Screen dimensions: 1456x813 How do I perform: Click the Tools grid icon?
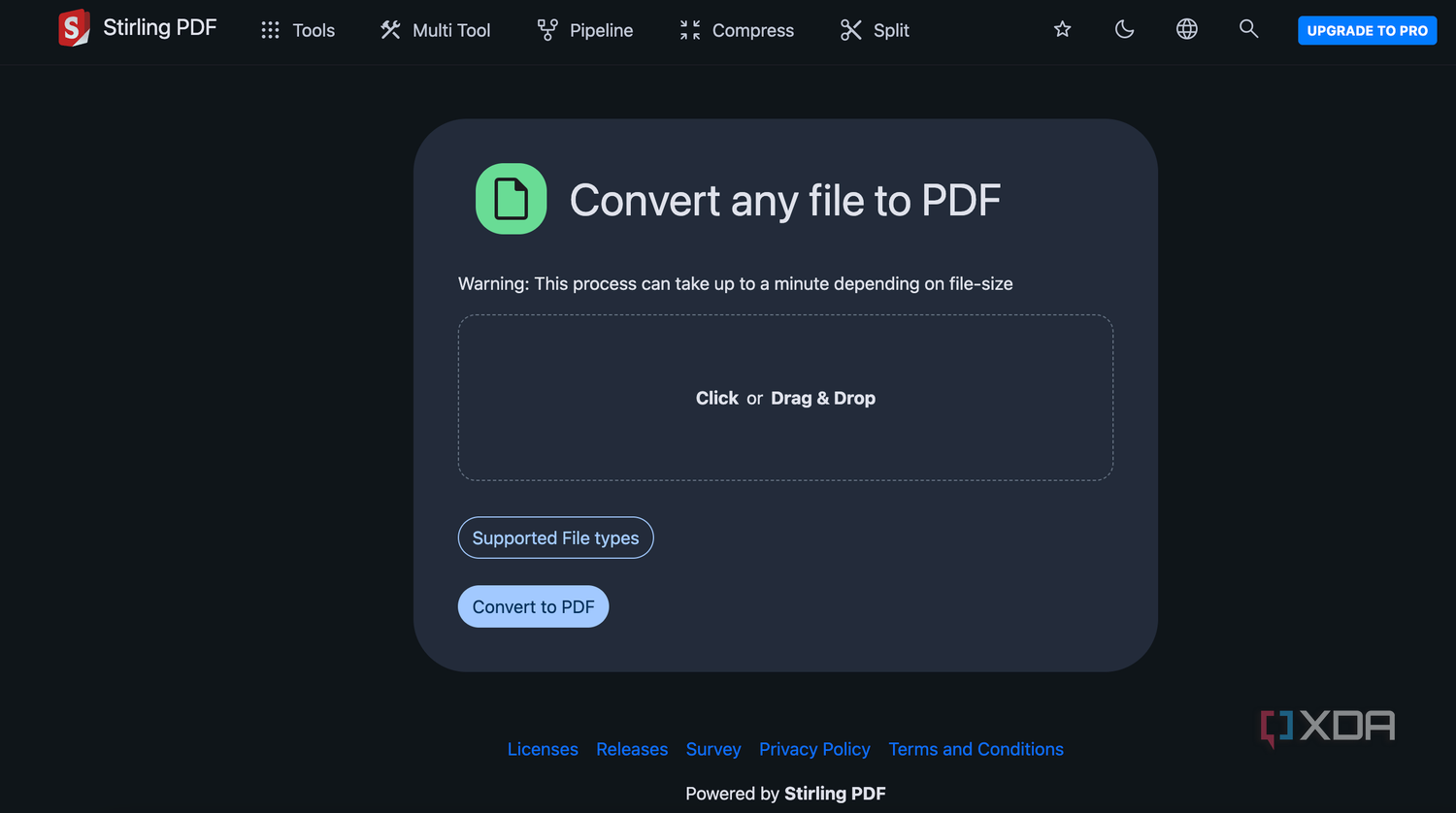[270, 30]
